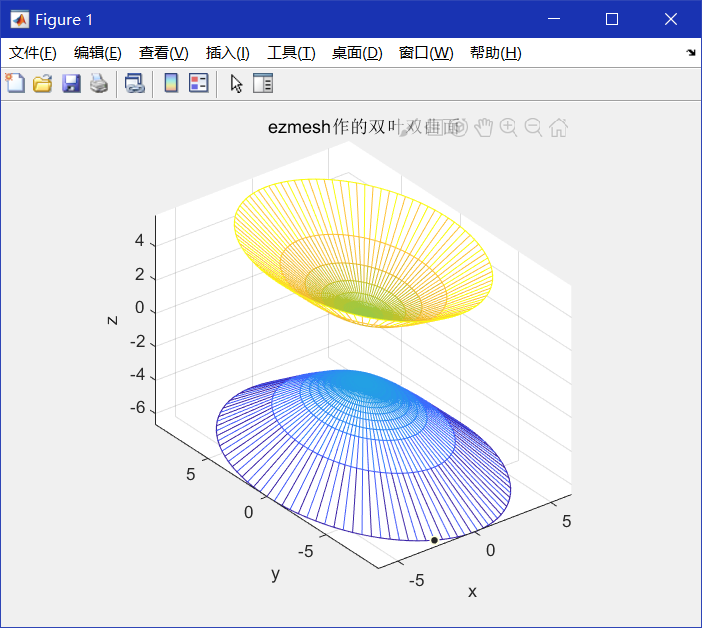Click the z-axis tick label 4
Screen dimensions: 702x628
(x=139, y=240)
